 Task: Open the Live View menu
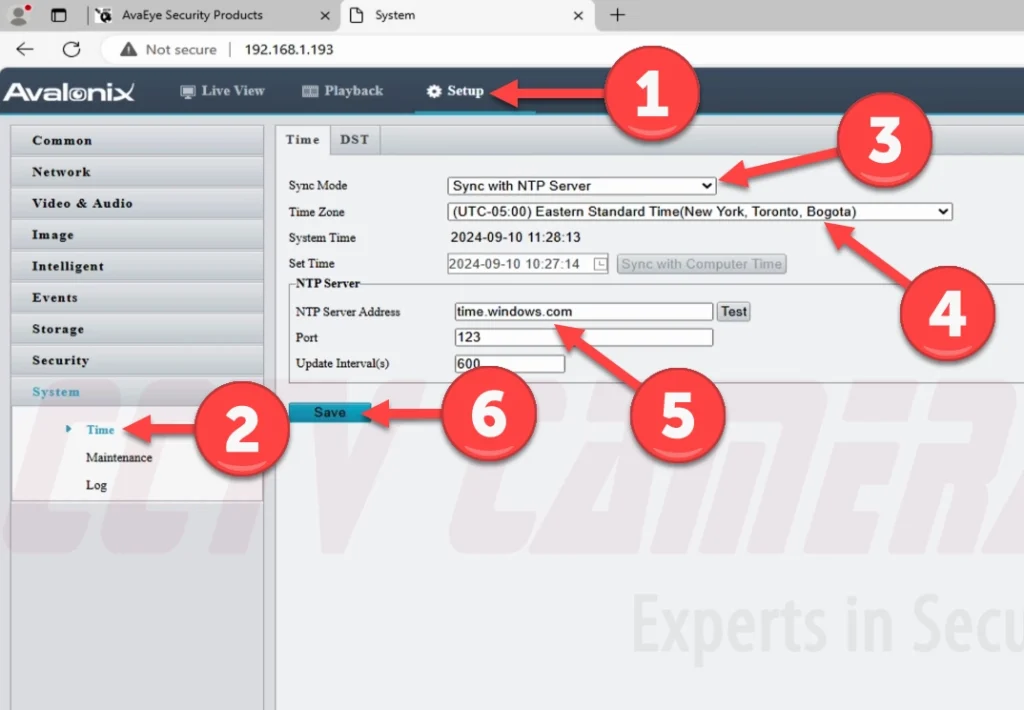point(222,91)
